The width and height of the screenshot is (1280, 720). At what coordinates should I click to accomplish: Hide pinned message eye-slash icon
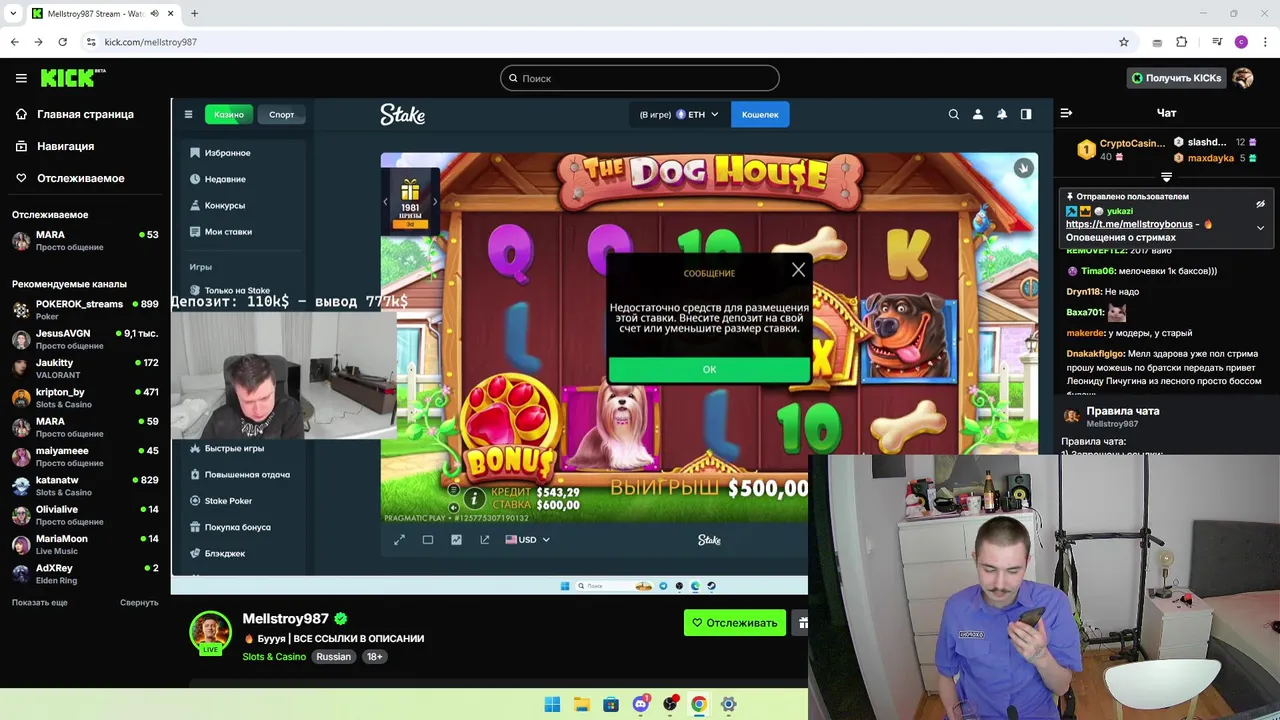point(1260,204)
